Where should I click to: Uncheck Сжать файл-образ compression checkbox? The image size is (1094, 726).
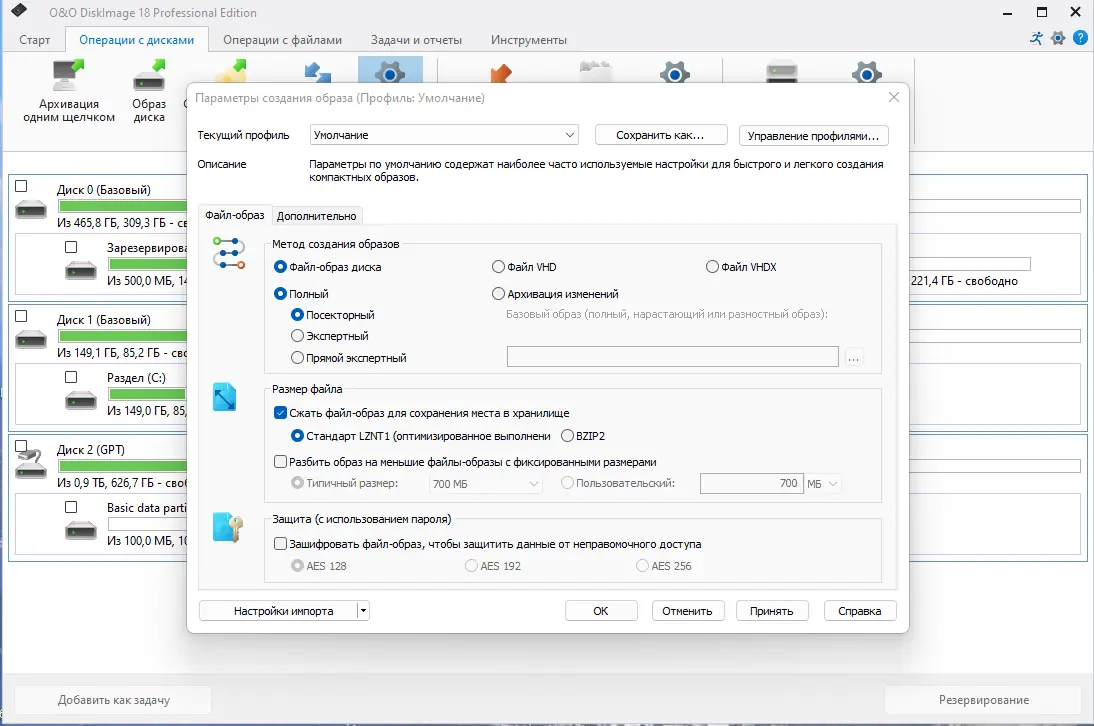coord(280,413)
